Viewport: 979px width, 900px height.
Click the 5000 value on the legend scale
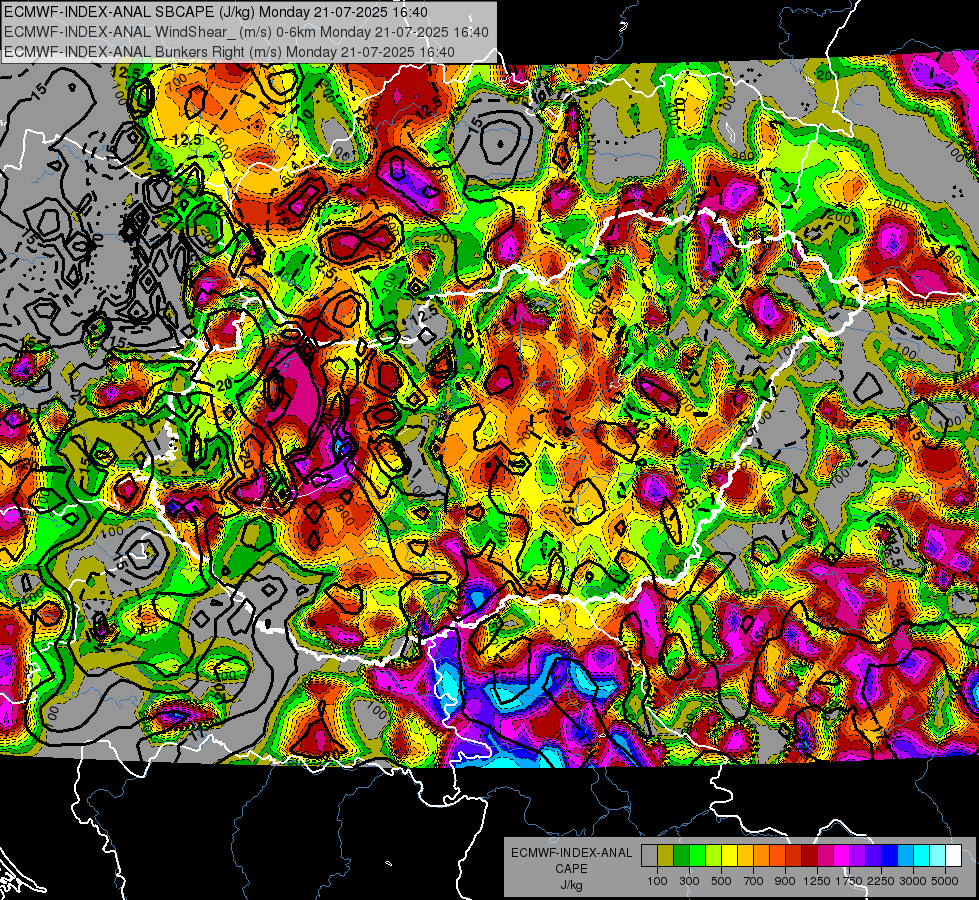click(945, 881)
